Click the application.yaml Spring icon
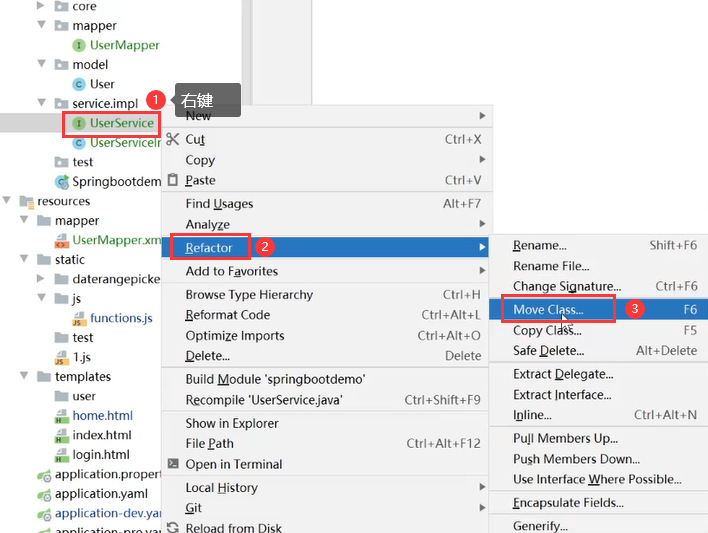The height and width of the screenshot is (533, 708). pos(44,495)
